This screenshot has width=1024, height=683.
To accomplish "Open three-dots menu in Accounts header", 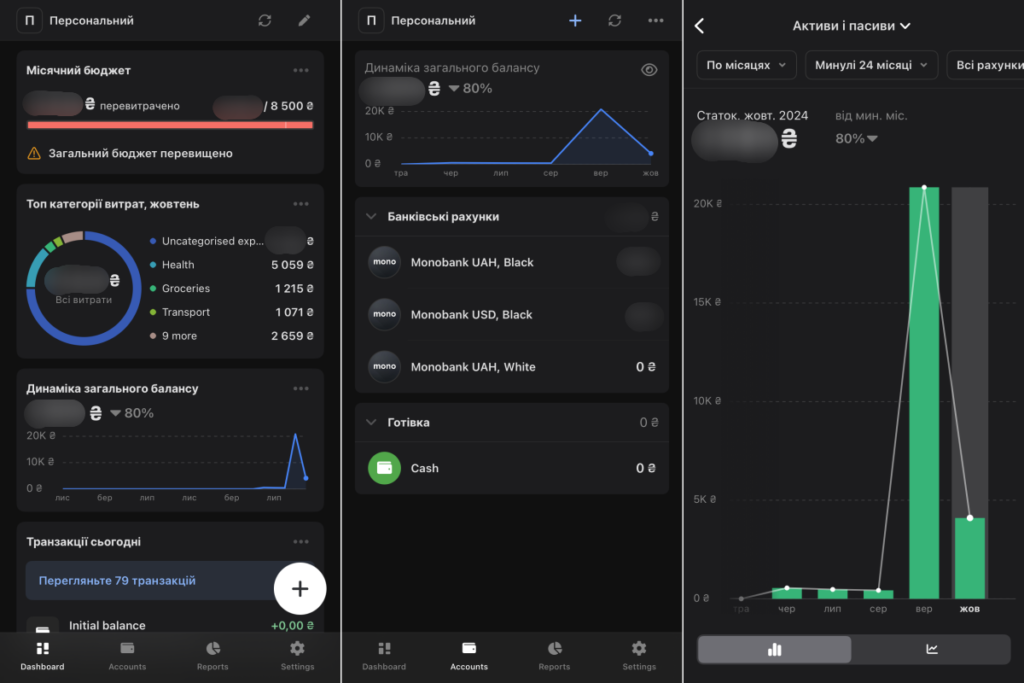I will pyautogui.click(x=655, y=20).
